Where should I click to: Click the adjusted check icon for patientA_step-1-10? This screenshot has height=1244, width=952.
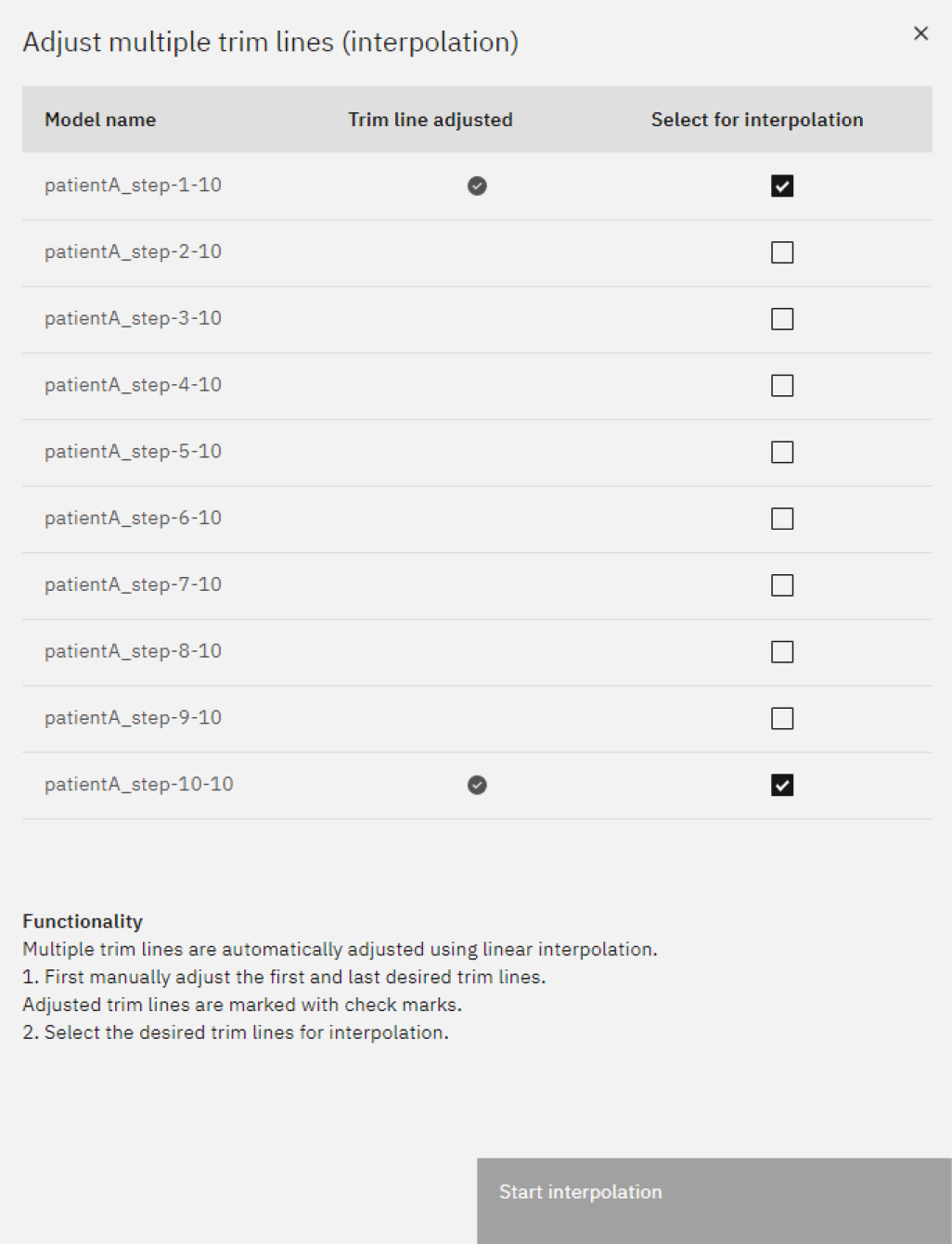click(477, 186)
